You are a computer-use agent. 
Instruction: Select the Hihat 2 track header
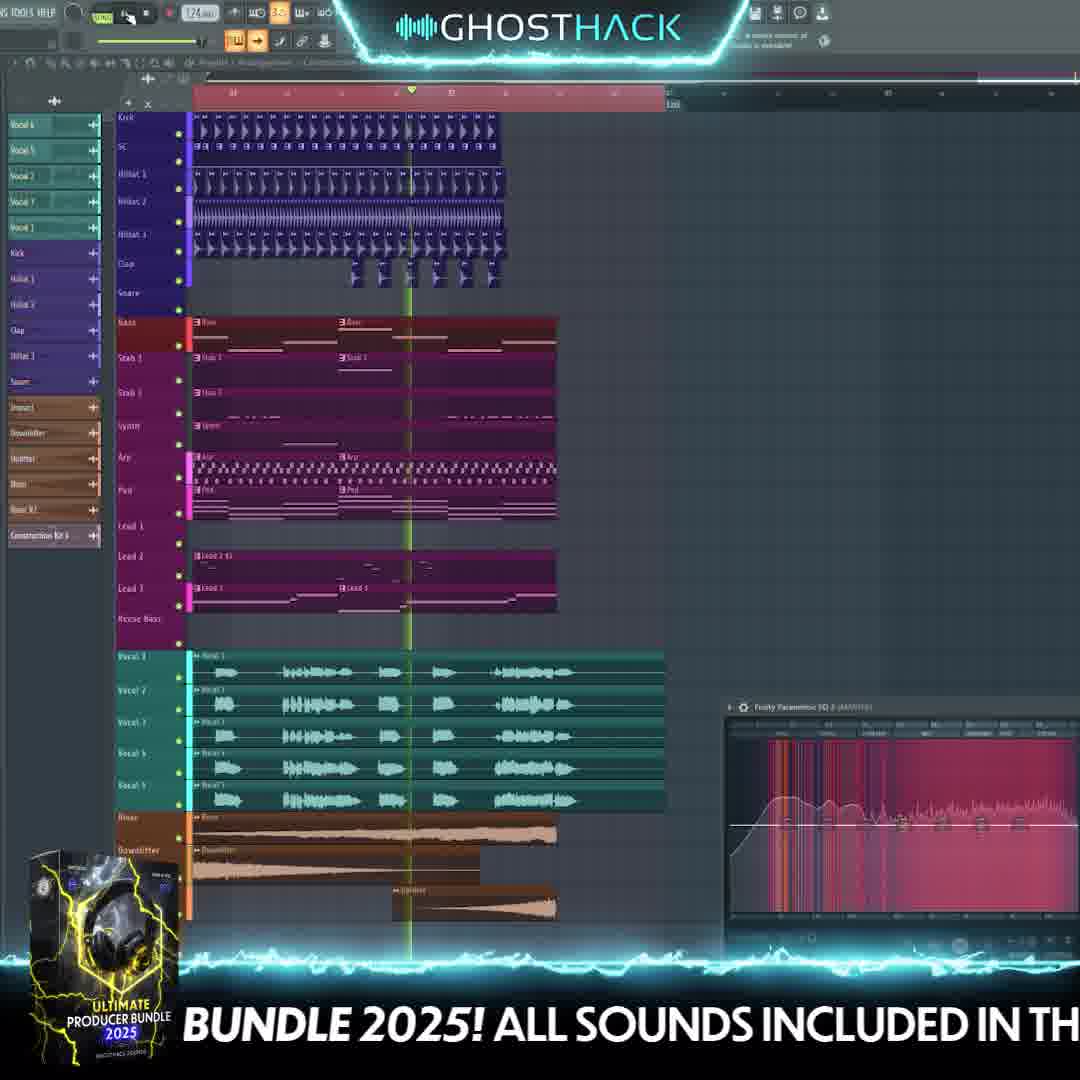(x=150, y=210)
